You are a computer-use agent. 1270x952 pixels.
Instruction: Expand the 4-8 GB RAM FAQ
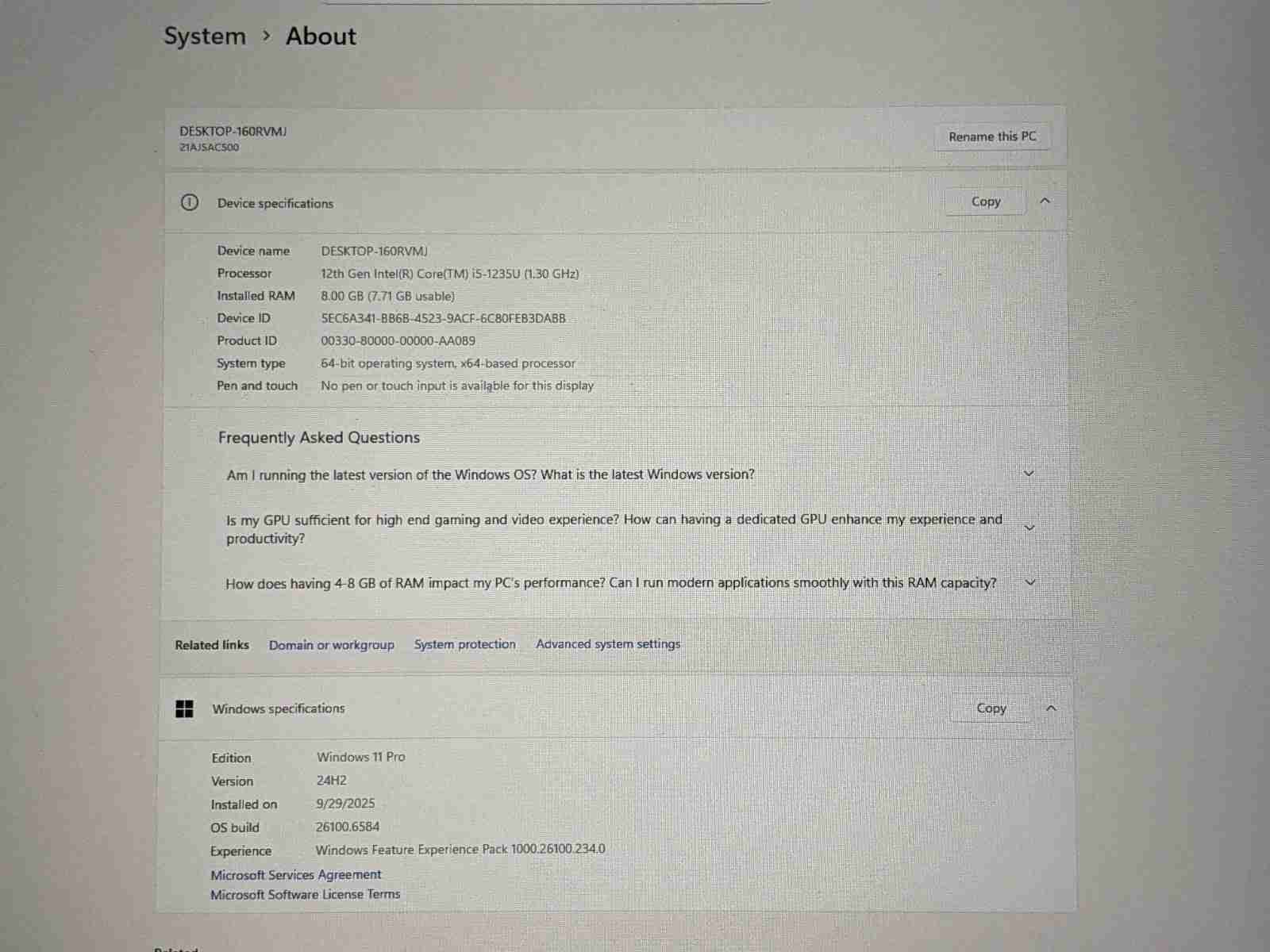(1030, 582)
